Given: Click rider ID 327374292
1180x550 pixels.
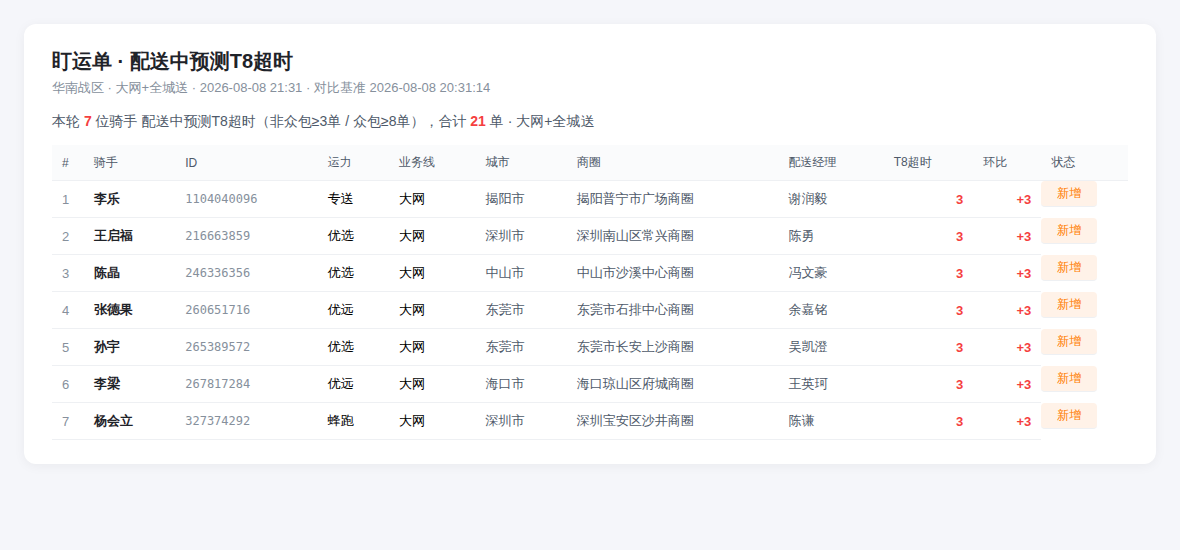Looking at the screenshot, I should click(217, 421).
